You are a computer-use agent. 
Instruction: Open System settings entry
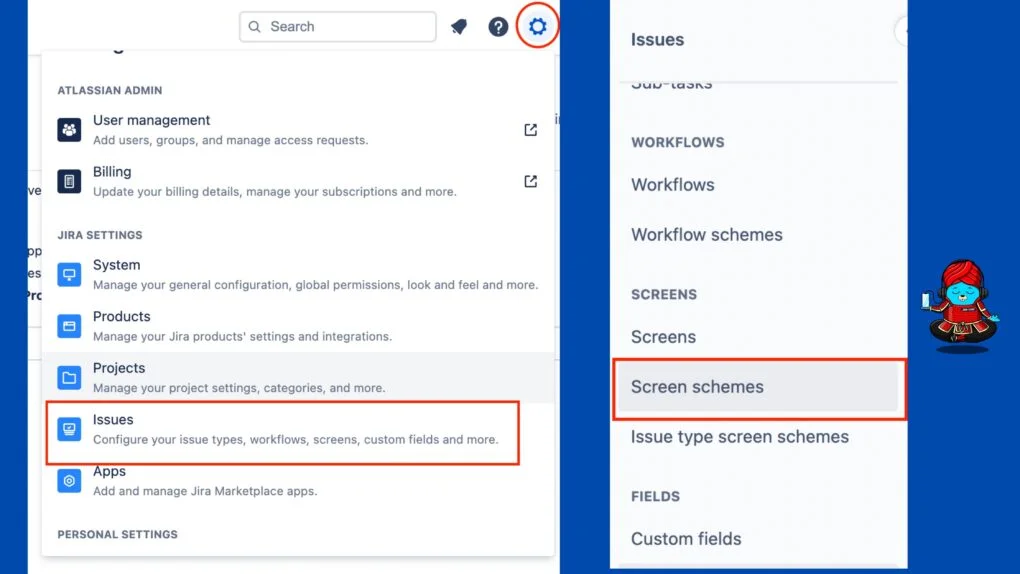[298, 274]
